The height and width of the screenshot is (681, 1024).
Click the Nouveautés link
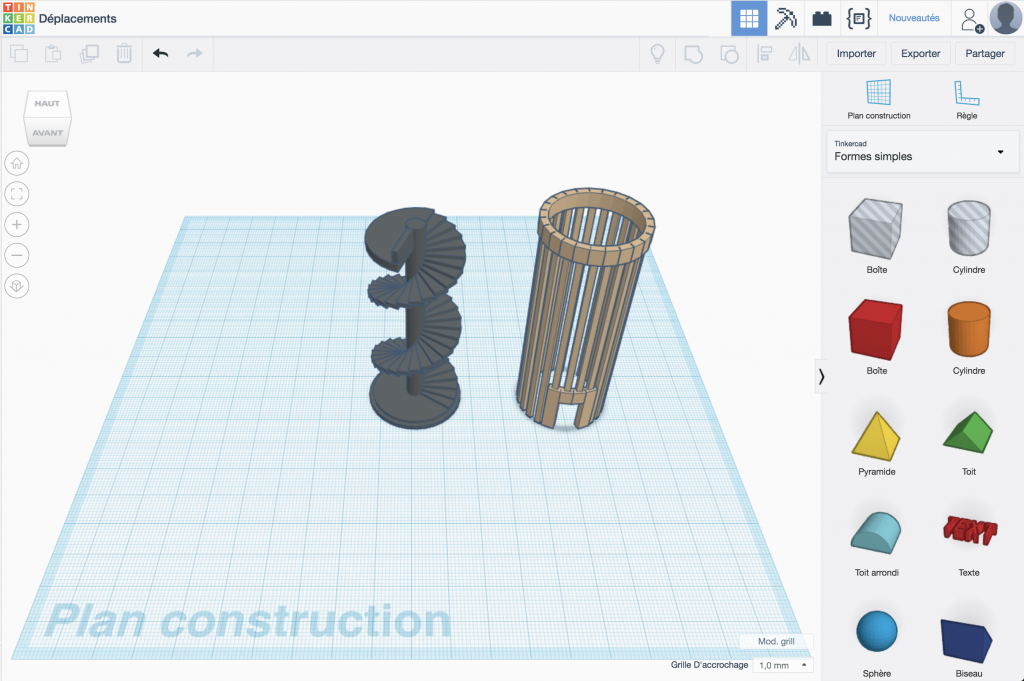pos(914,18)
